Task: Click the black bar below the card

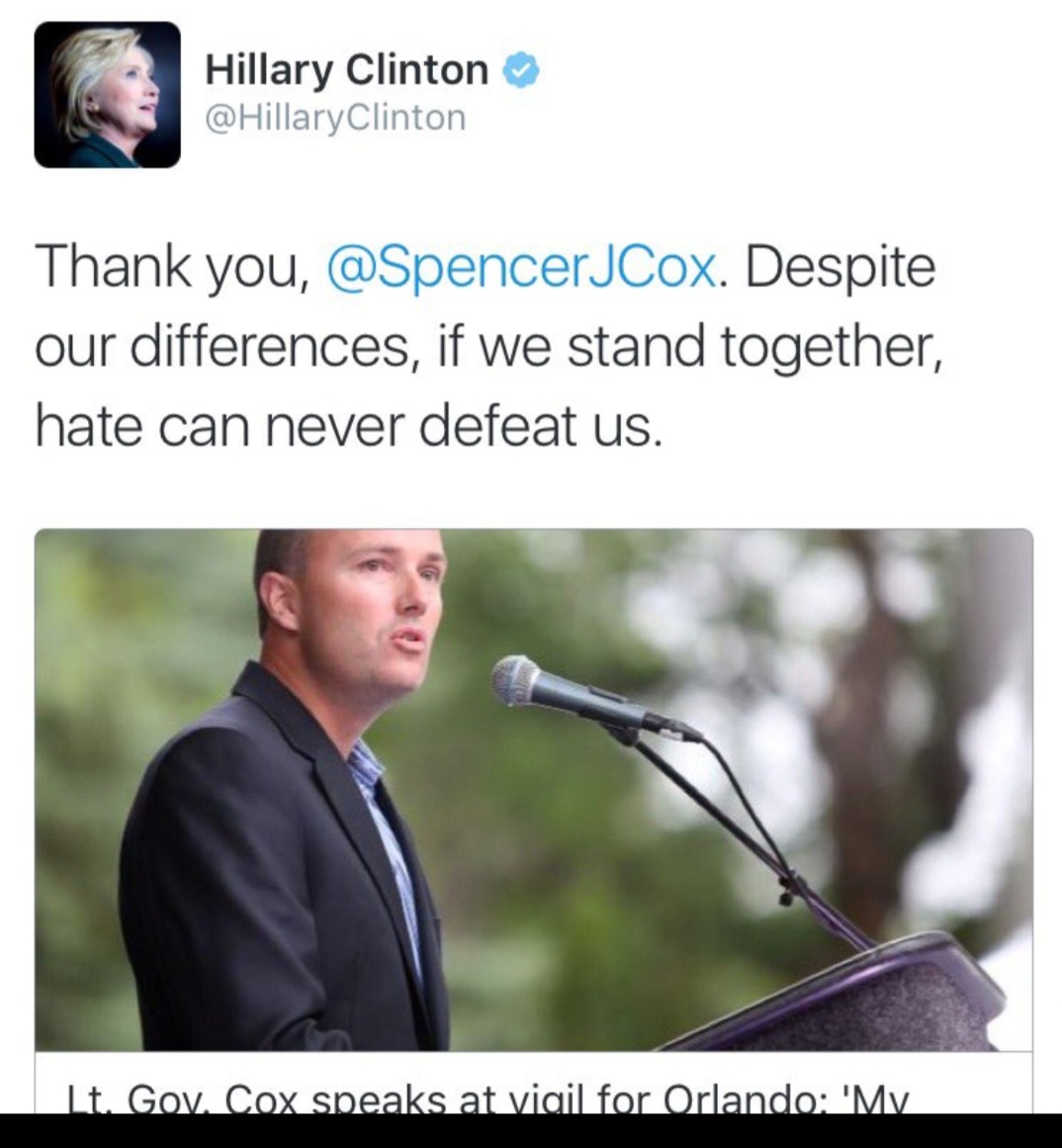Action: click(x=531, y=1130)
